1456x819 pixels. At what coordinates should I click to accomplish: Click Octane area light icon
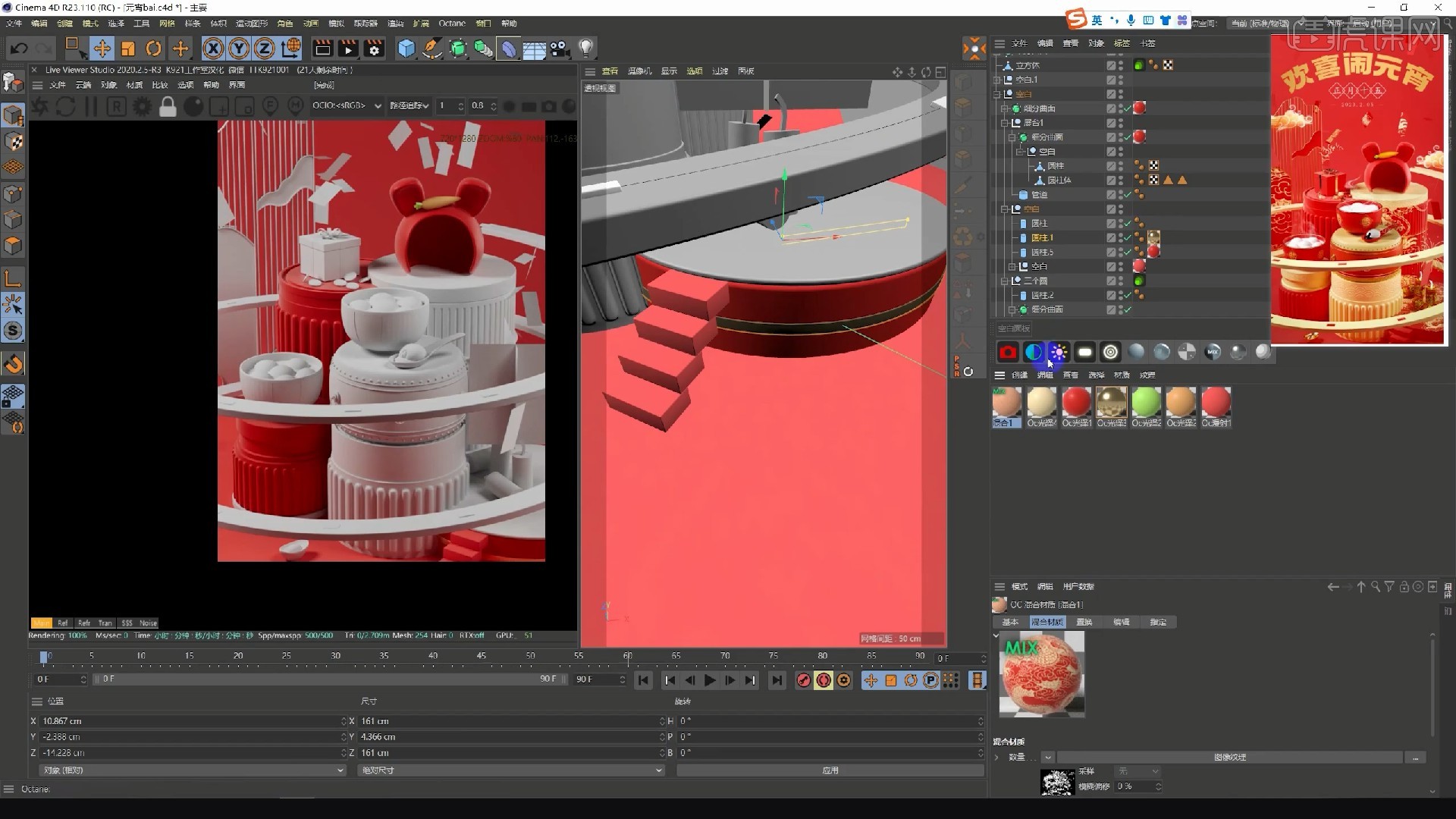click(1084, 352)
